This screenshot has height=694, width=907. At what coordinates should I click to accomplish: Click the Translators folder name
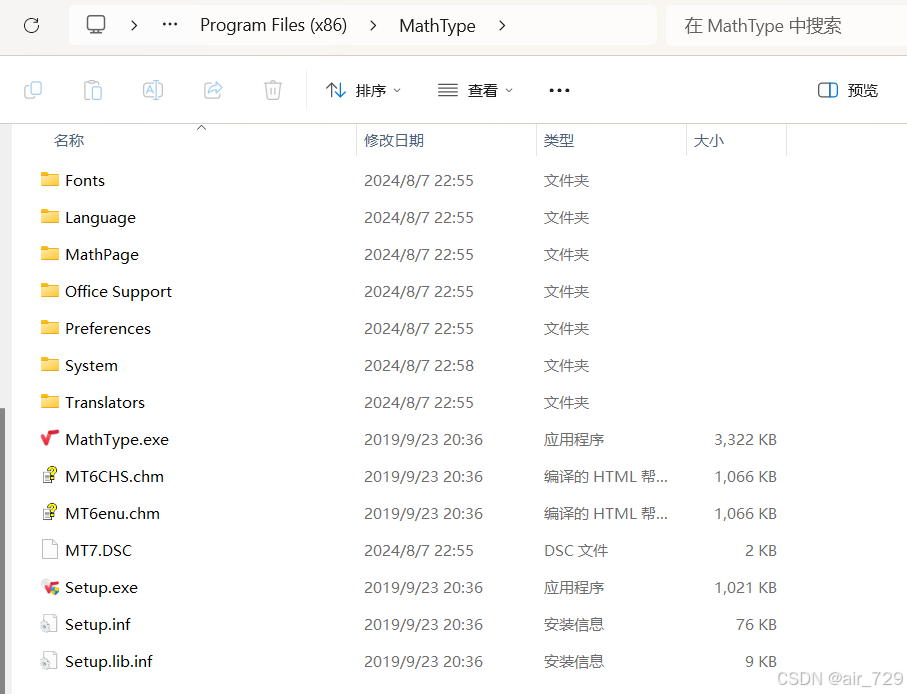point(105,403)
